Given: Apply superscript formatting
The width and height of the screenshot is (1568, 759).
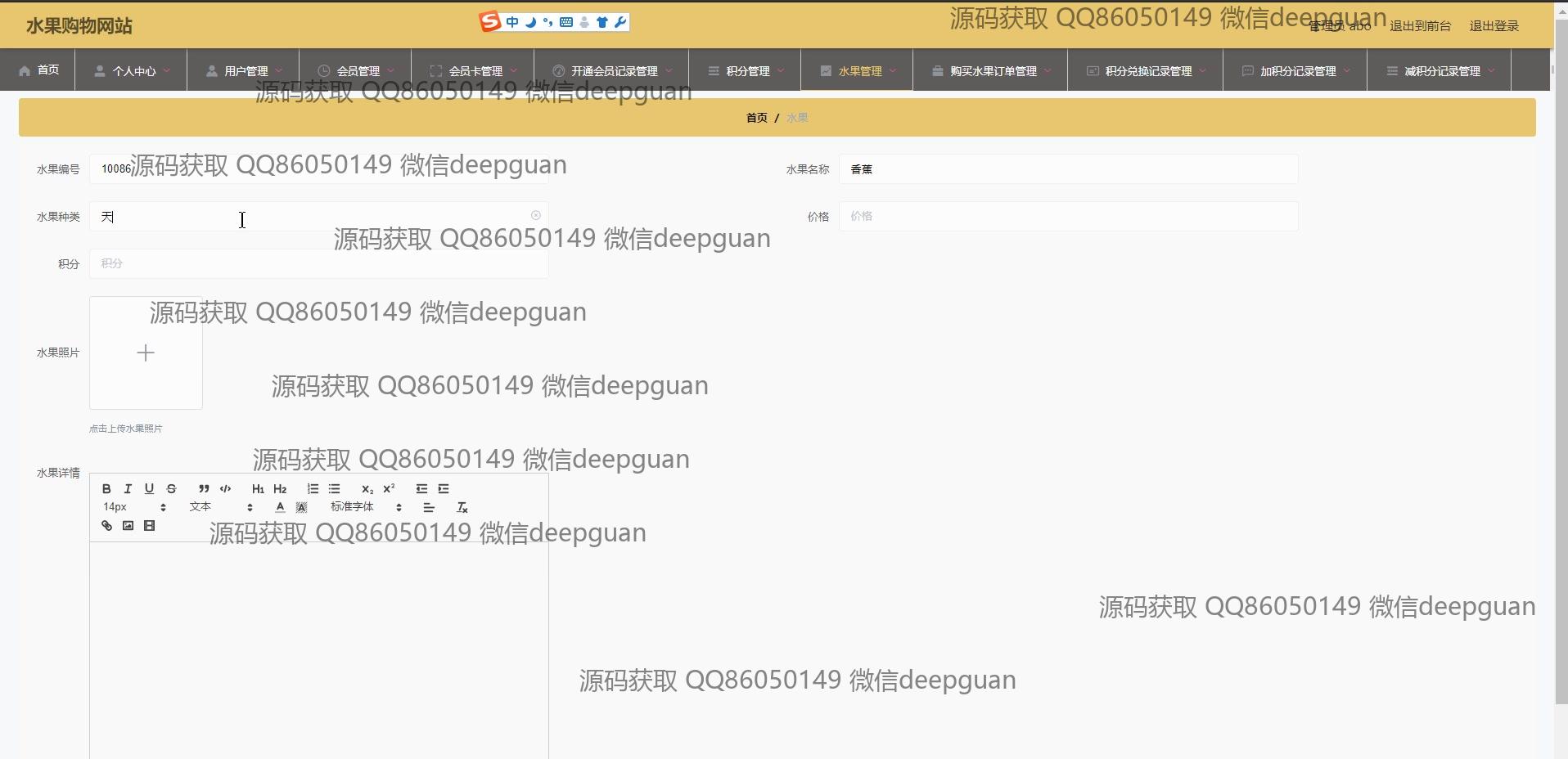Looking at the screenshot, I should (x=389, y=489).
